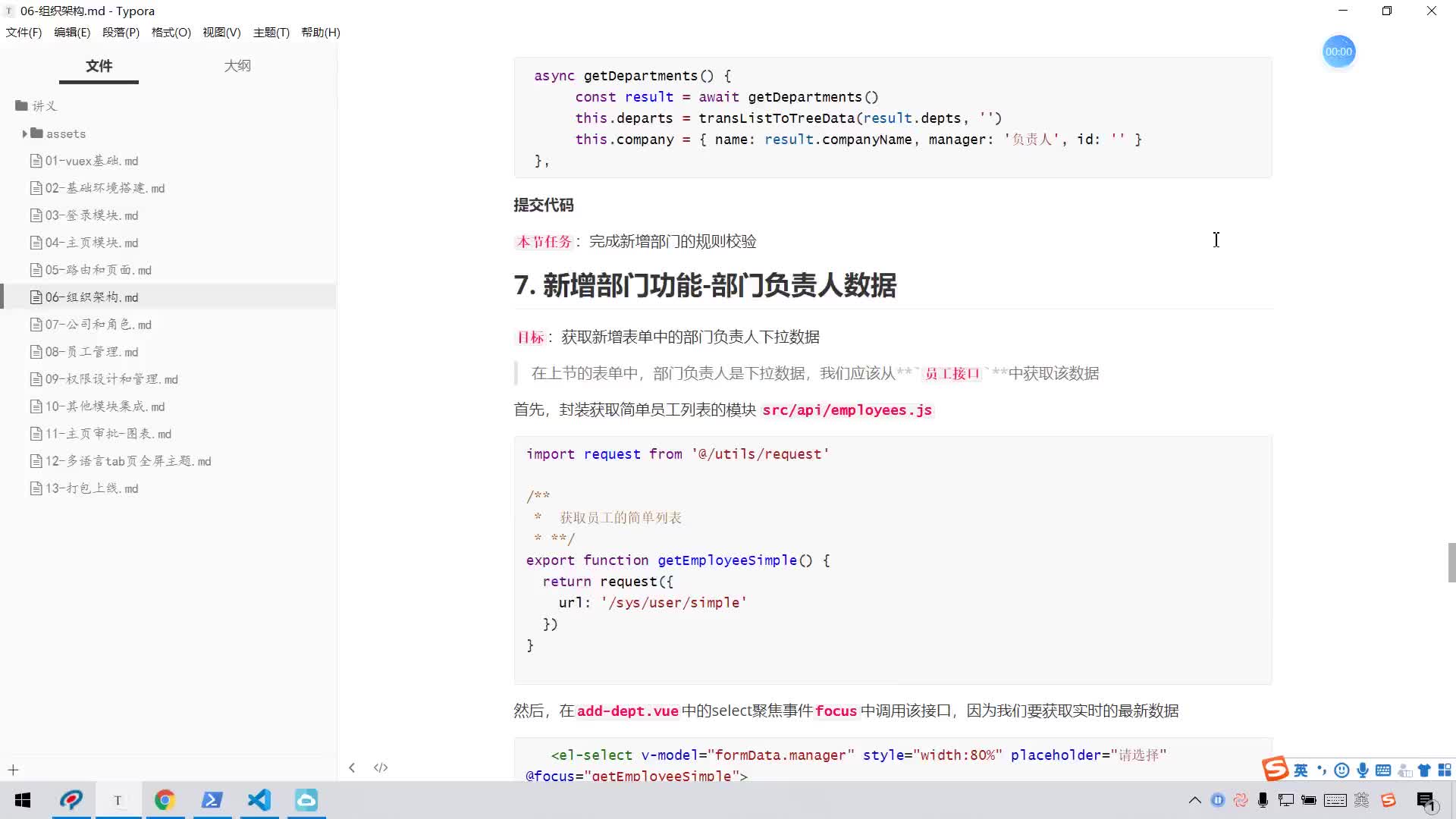The image size is (1456, 819).
Task: Click the Sogou S icon in system tray
Action: click(x=1389, y=800)
